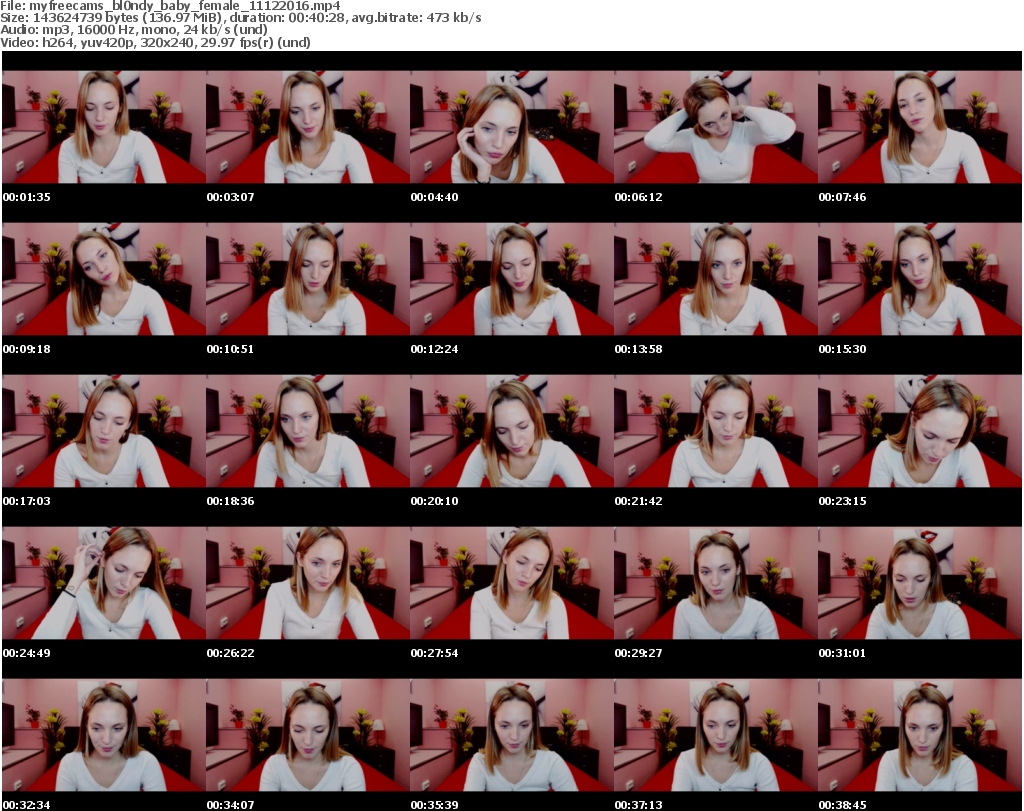Click the frame at 00:10:51
The height and width of the screenshot is (811, 1024).
[307, 279]
